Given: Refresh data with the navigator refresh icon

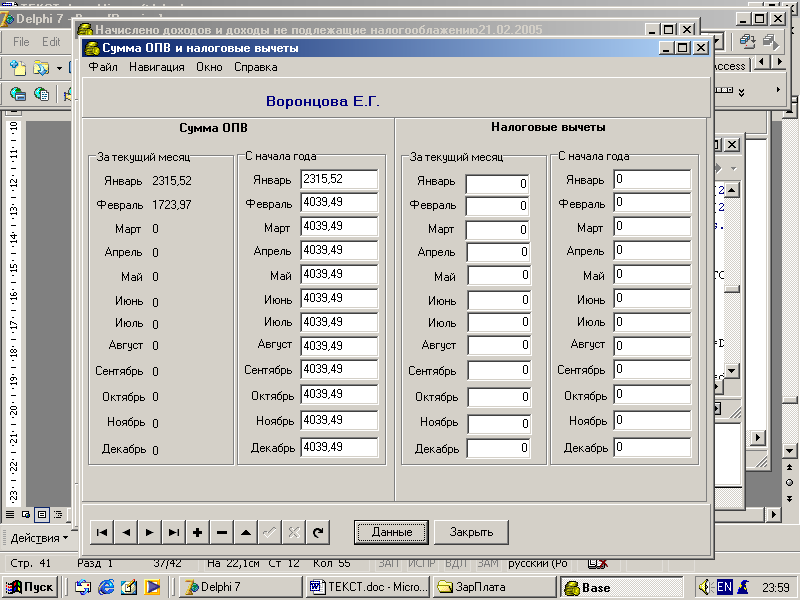Looking at the screenshot, I should point(317,533).
